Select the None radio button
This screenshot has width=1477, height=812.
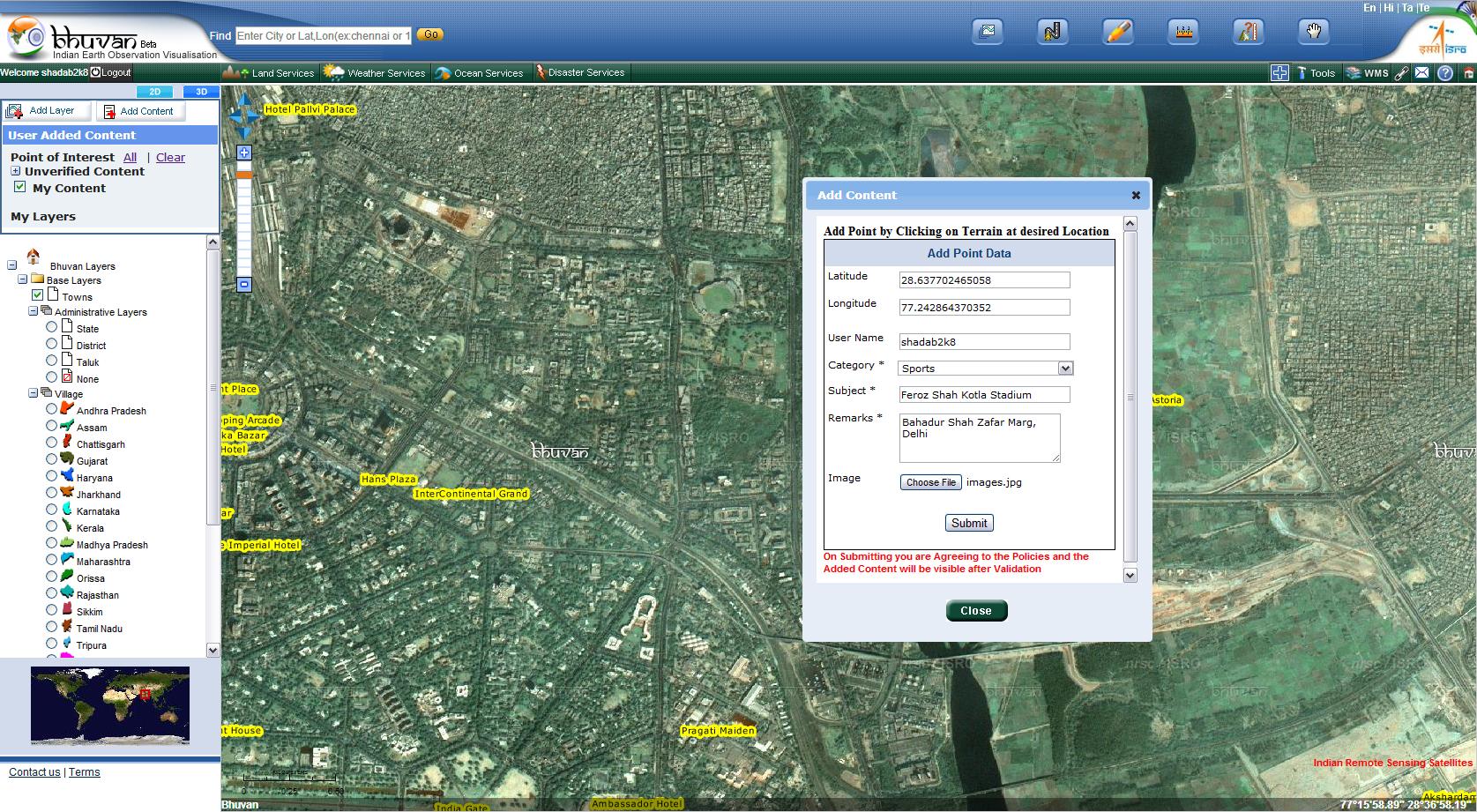click(x=52, y=377)
